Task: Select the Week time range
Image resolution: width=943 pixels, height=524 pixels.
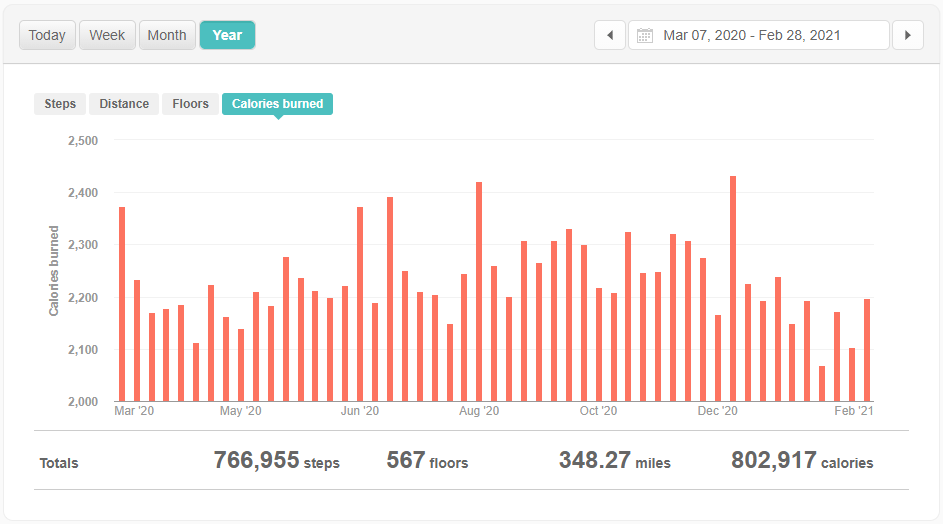Action: 107,35
